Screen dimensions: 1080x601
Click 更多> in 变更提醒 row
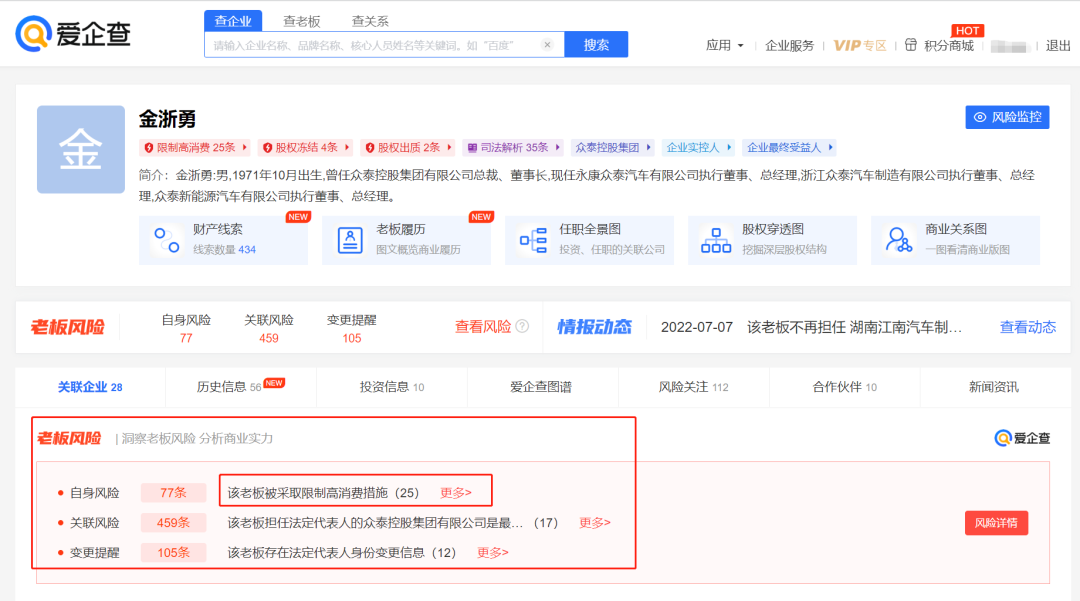pos(493,552)
